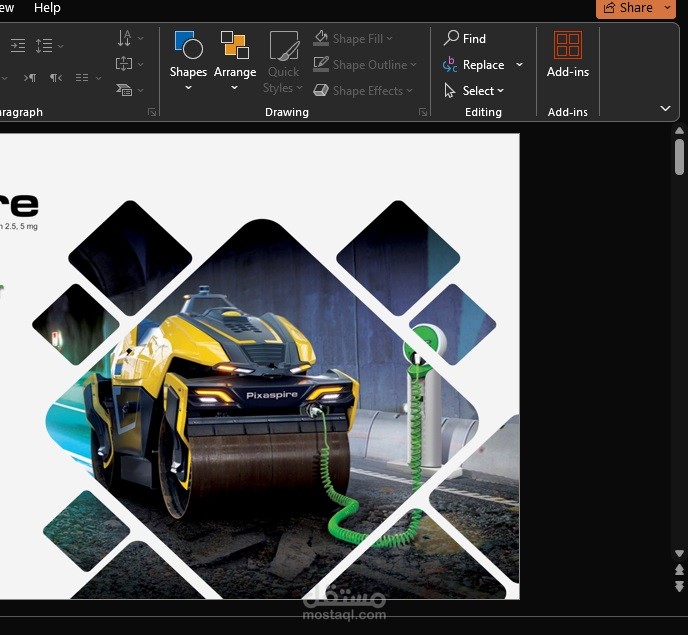Click the scroll up arrow of slide scrollbar

(679, 131)
